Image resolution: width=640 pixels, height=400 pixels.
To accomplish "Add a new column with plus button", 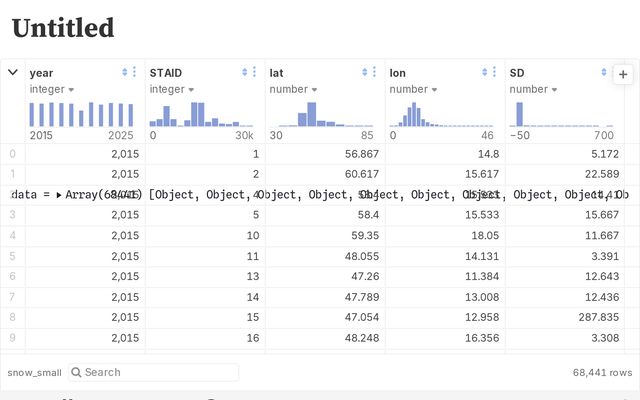I will (x=623, y=75).
